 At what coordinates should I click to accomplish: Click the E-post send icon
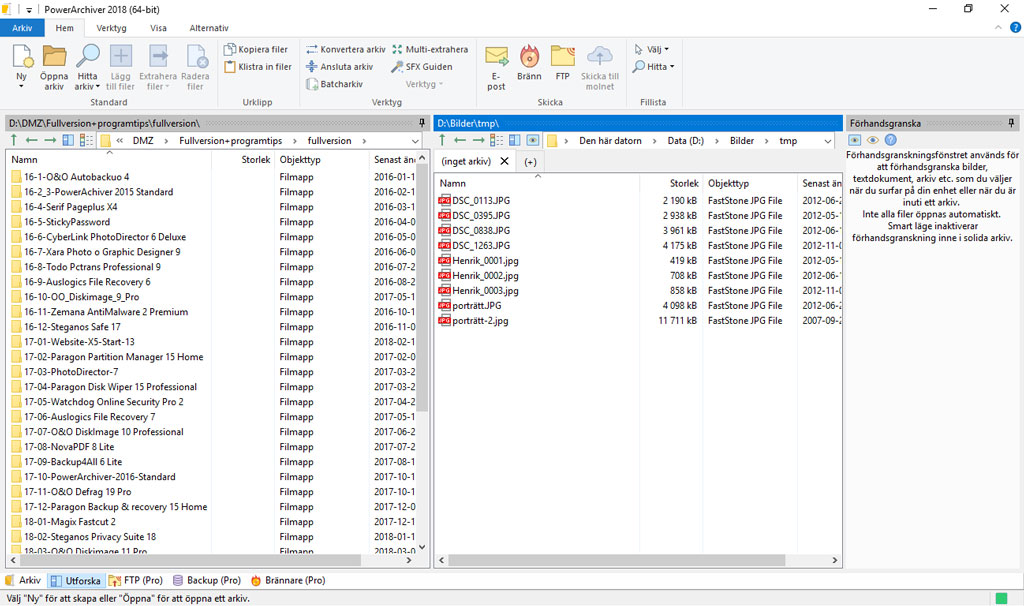496,57
